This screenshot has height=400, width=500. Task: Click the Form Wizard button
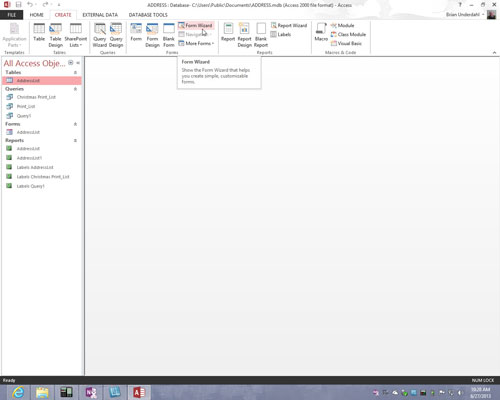[x=196, y=25]
